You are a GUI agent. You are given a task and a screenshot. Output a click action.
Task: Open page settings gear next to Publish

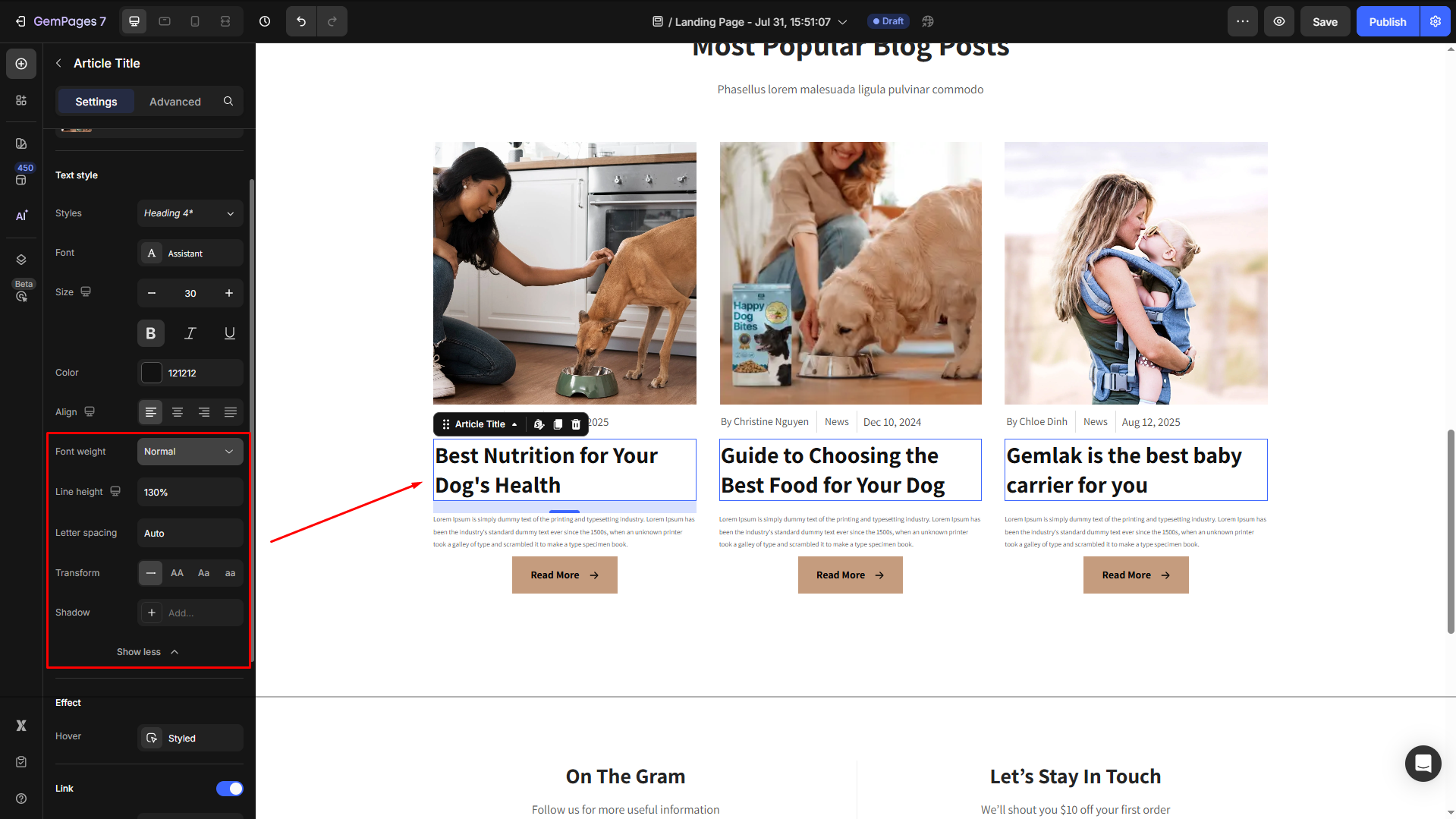tap(1436, 21)
